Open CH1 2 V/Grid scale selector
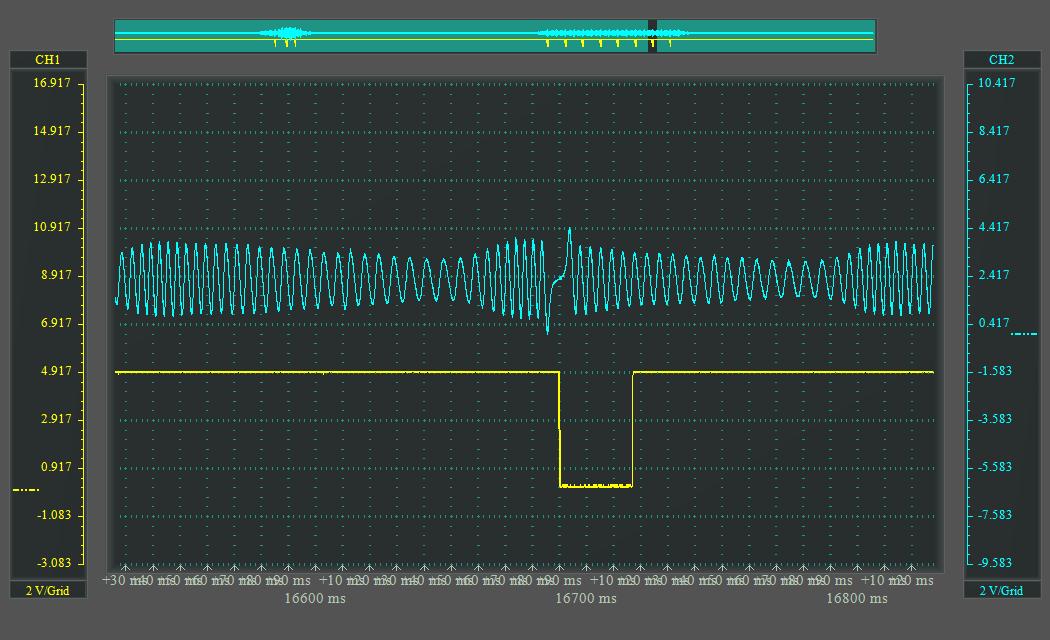The width and height of the screenshot is (1050, 640). 48,590
